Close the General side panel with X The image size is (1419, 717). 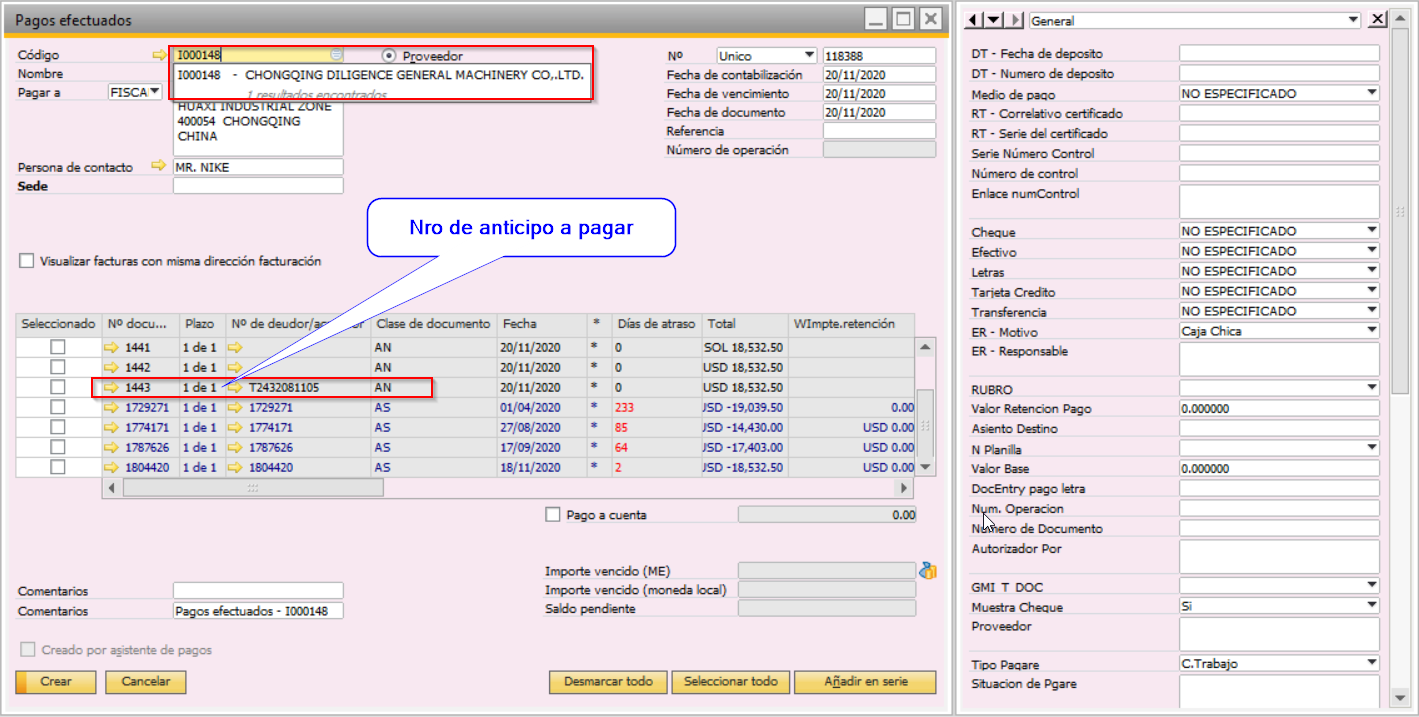tap(1376, 20)
